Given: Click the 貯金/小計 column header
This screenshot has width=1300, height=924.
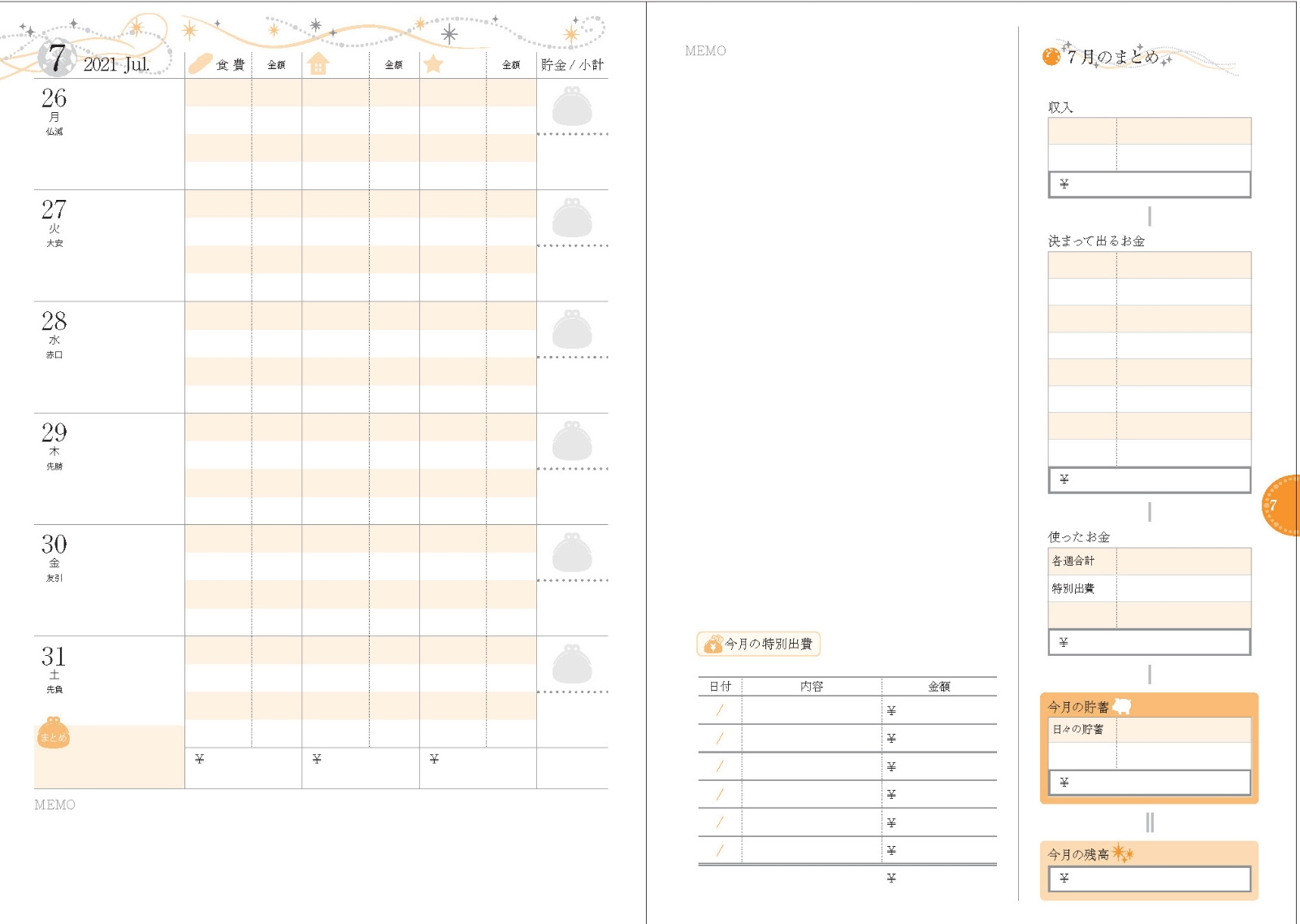Looking at the screenshot, I should click(x=572, y=64).
